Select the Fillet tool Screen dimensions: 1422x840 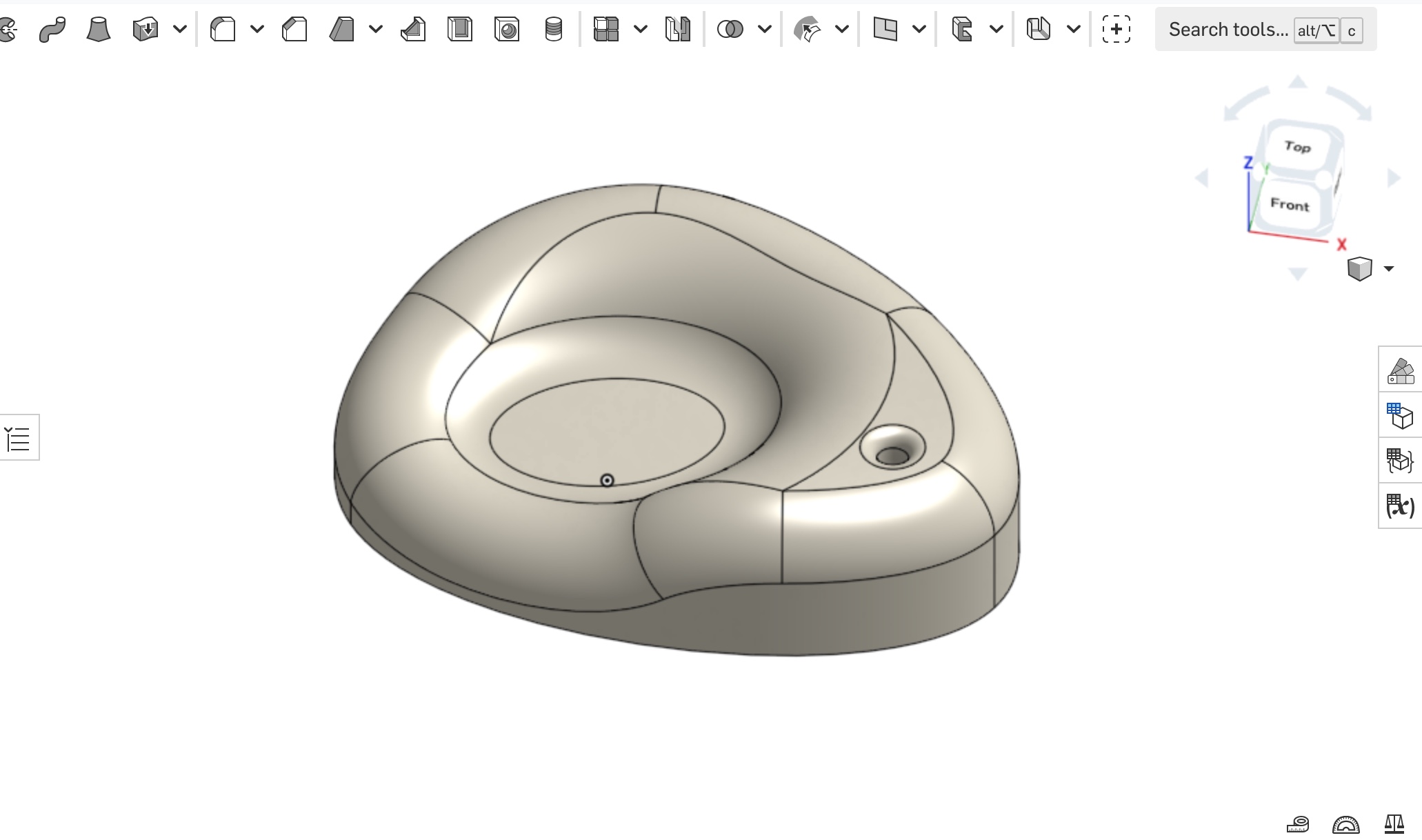[x=223, y=29]
